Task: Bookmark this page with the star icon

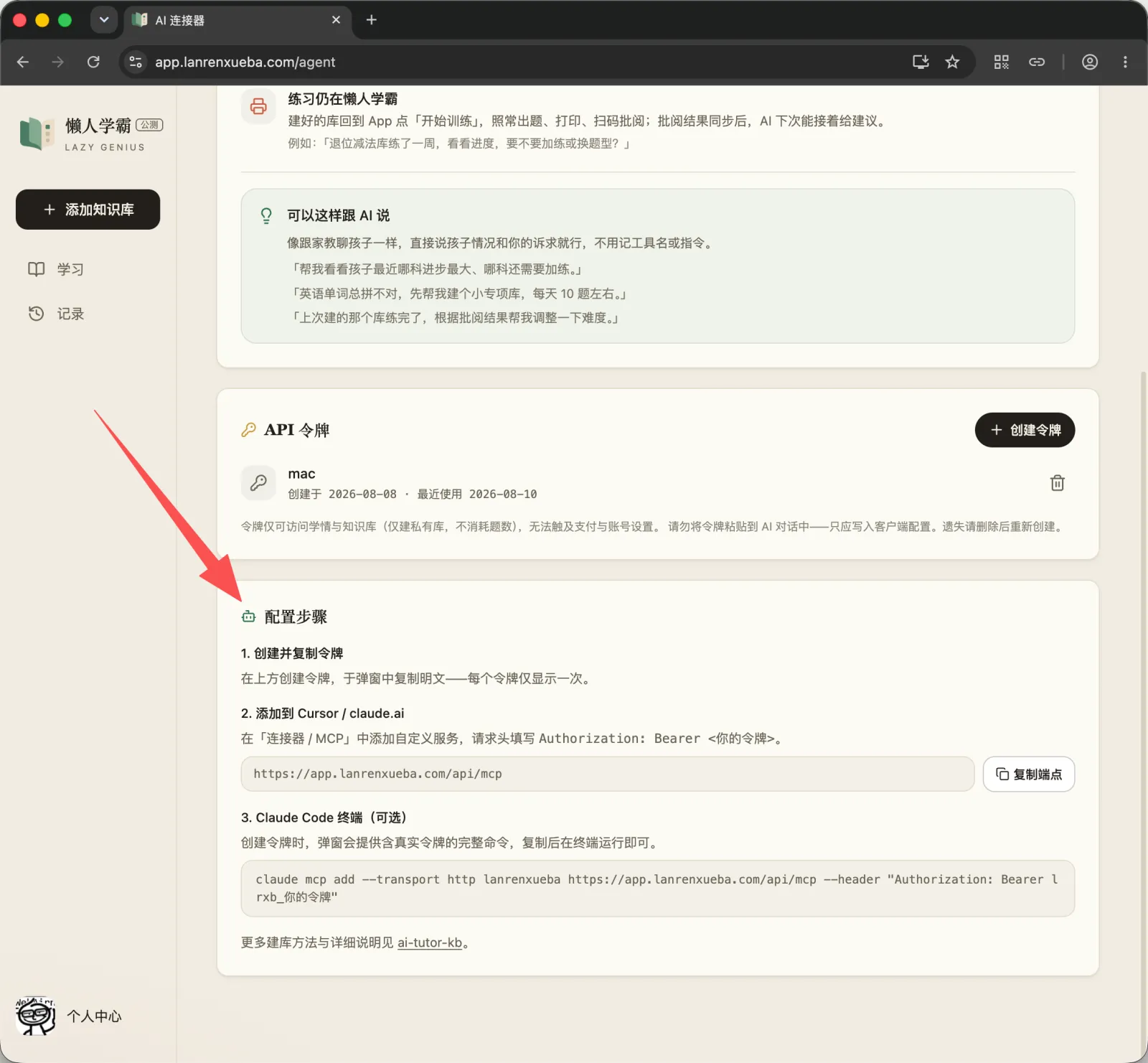Action: point(952,62)
